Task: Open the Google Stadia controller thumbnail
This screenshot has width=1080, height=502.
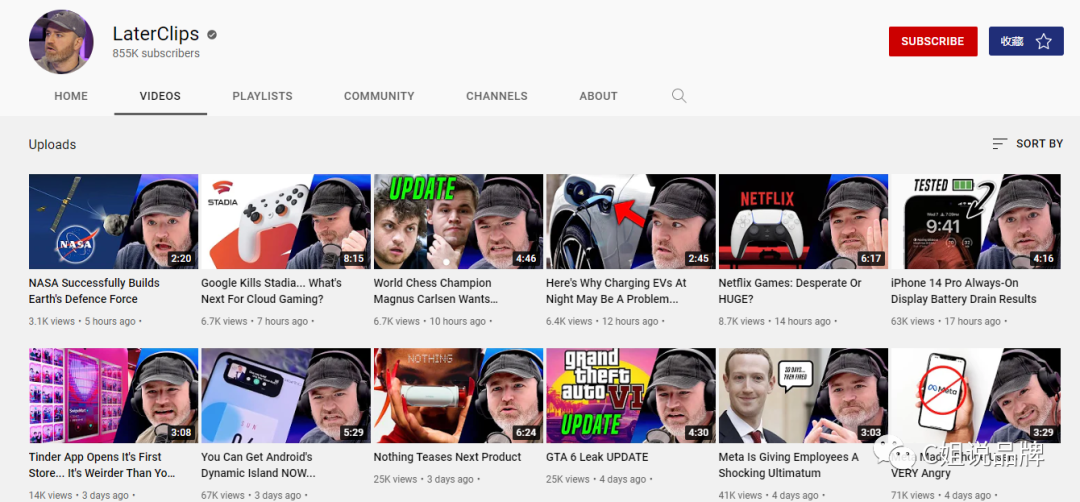Action: click(x=286, y=221)
